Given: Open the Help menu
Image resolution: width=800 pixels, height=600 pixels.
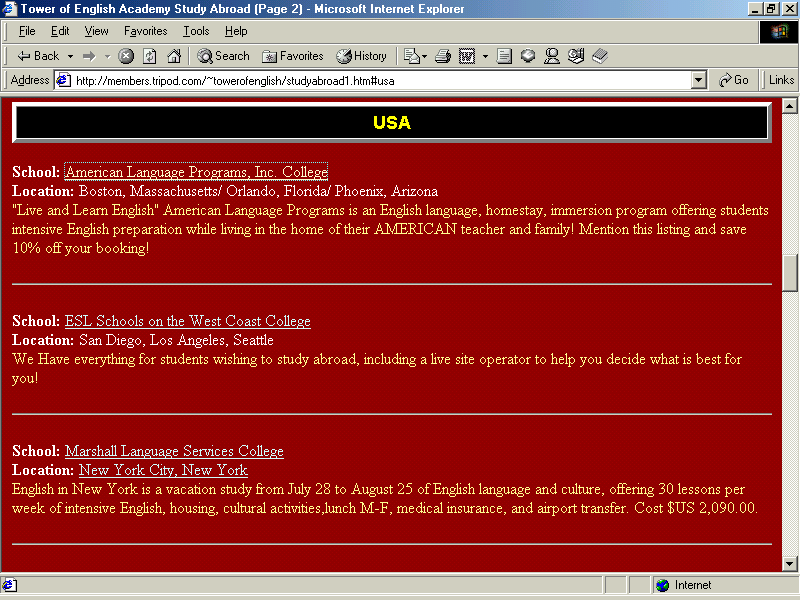Looking at the screenshot, I should point(236,31).
